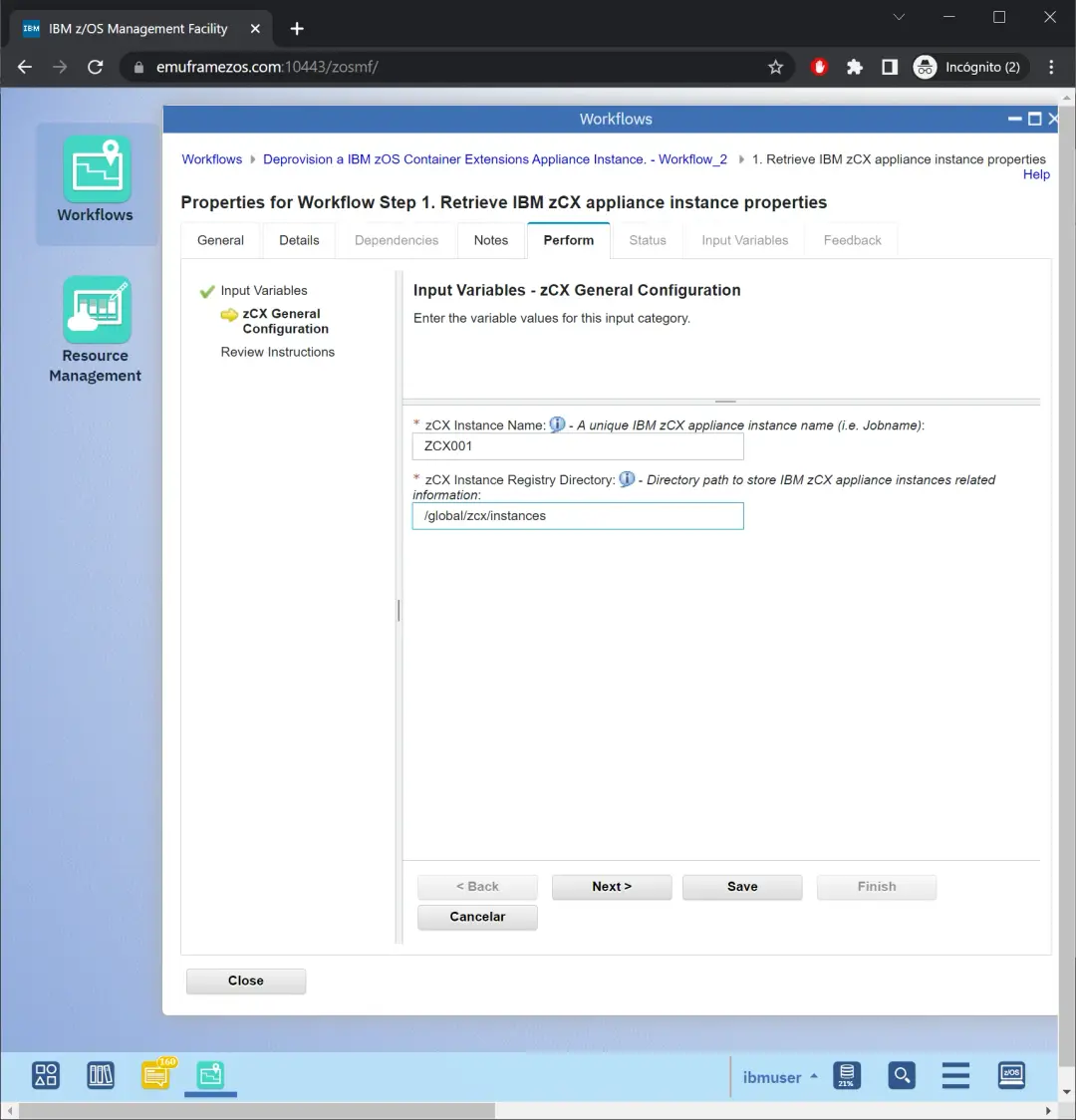Open the browser tab search dropdown chevron
Viewport: 1076px width, 1120px height.
[x=899, y=17]
